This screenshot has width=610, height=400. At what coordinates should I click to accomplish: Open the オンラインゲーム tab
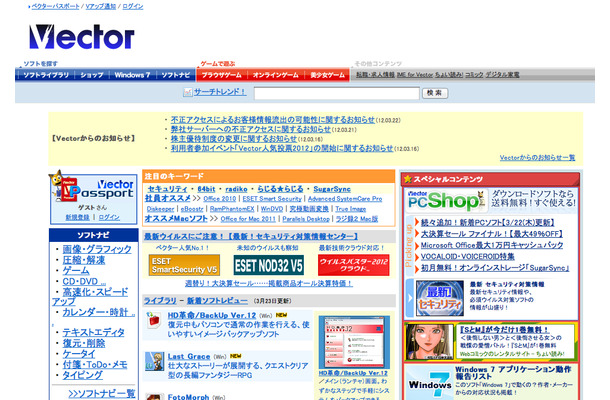click(x=275, y=75)
